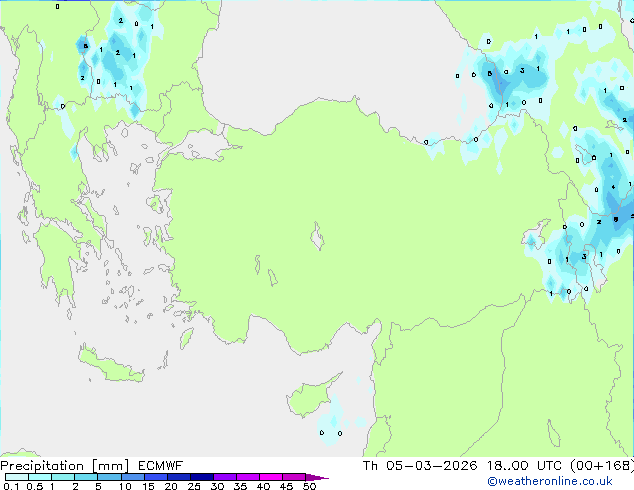Image resolution: width=634 pixels, height=490 pixels.
Task: Click the "ECMWF" model label
Action: 161,466
